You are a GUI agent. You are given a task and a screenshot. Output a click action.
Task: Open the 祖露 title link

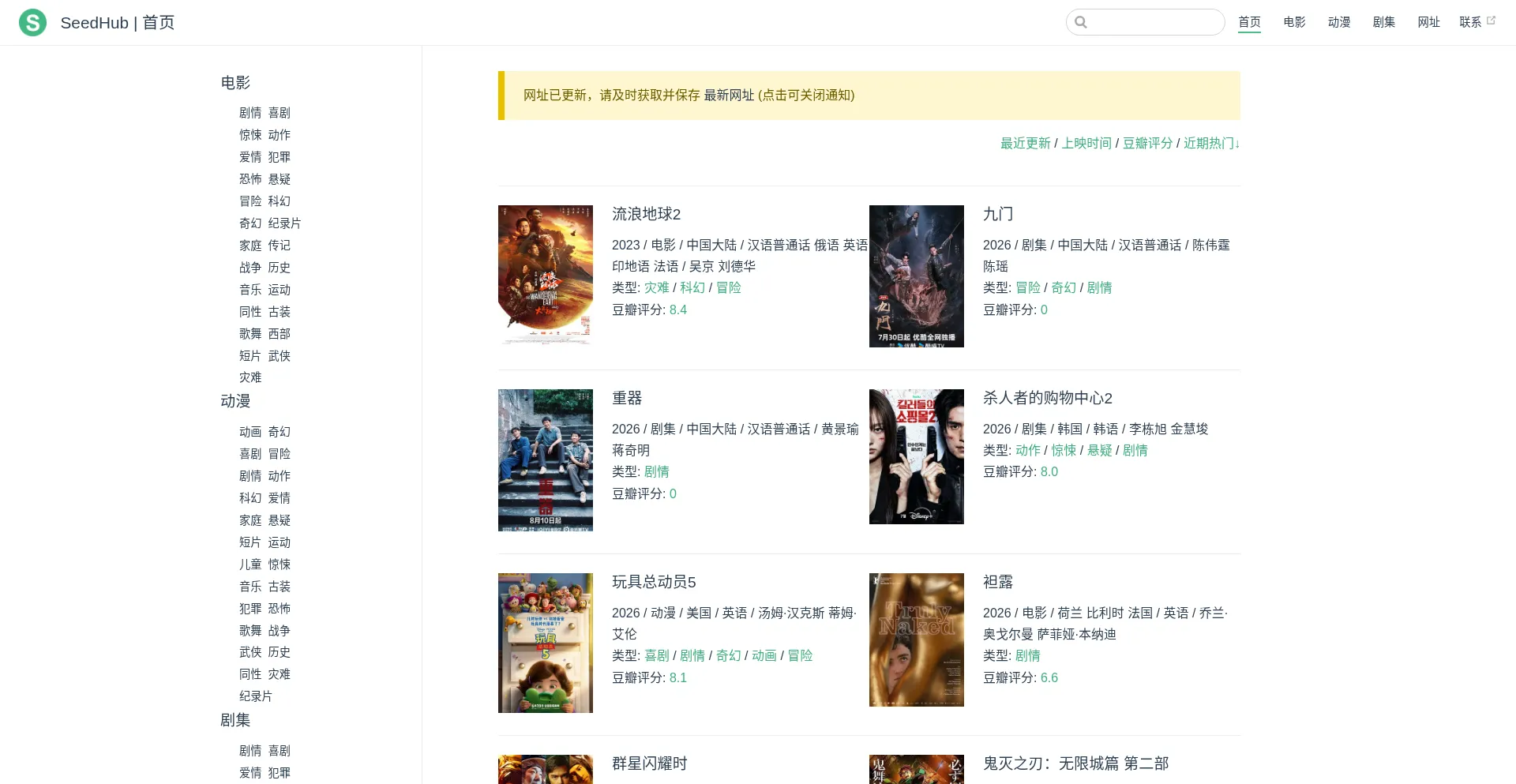(998, 582)
